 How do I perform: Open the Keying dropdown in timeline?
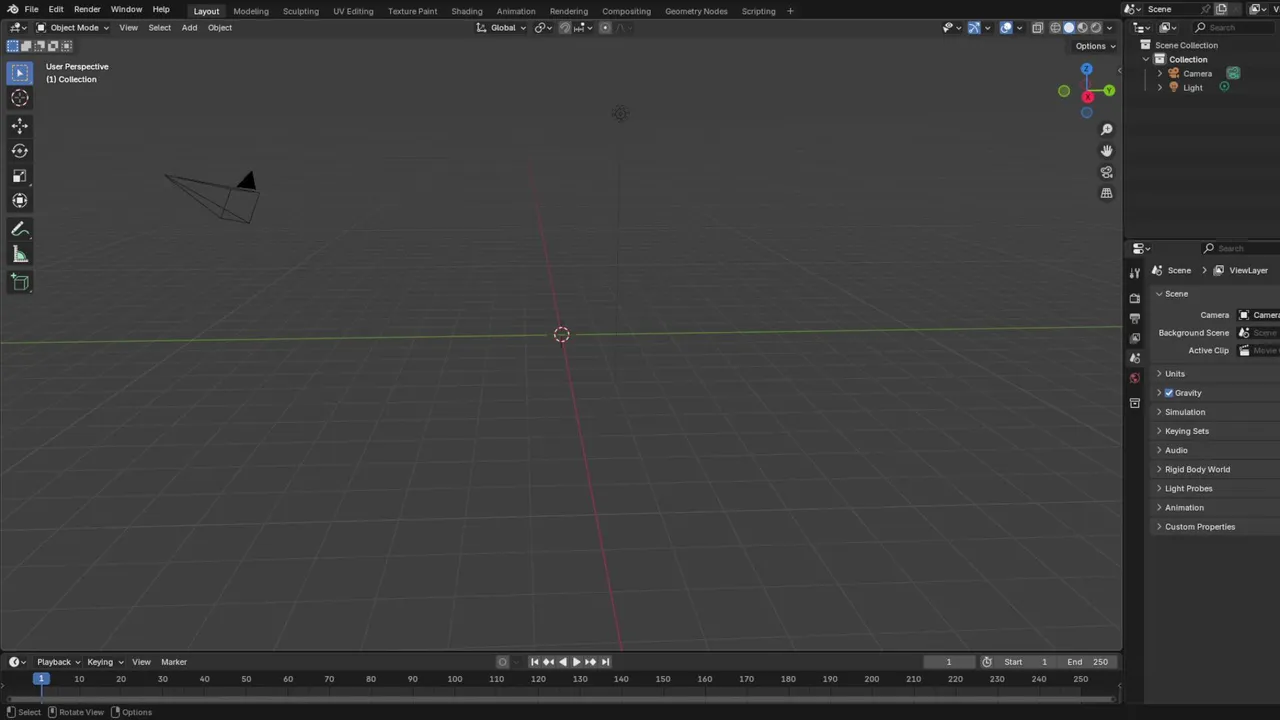105,662
